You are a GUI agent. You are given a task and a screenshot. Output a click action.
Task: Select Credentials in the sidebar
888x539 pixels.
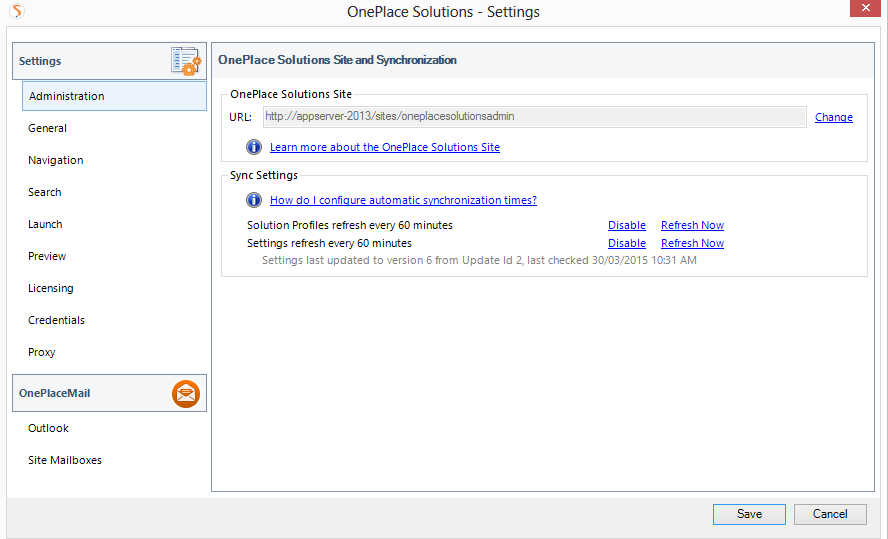coord(56,320)
